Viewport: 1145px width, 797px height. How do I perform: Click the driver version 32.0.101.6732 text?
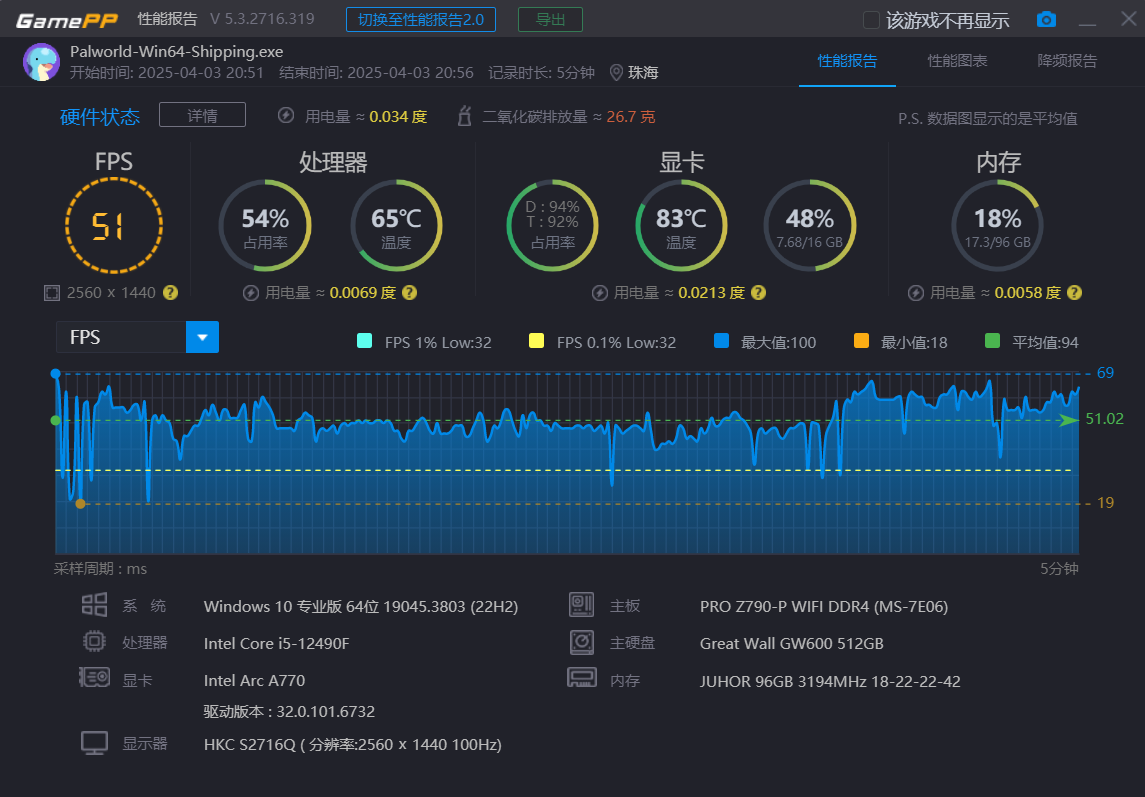point(289,712)
